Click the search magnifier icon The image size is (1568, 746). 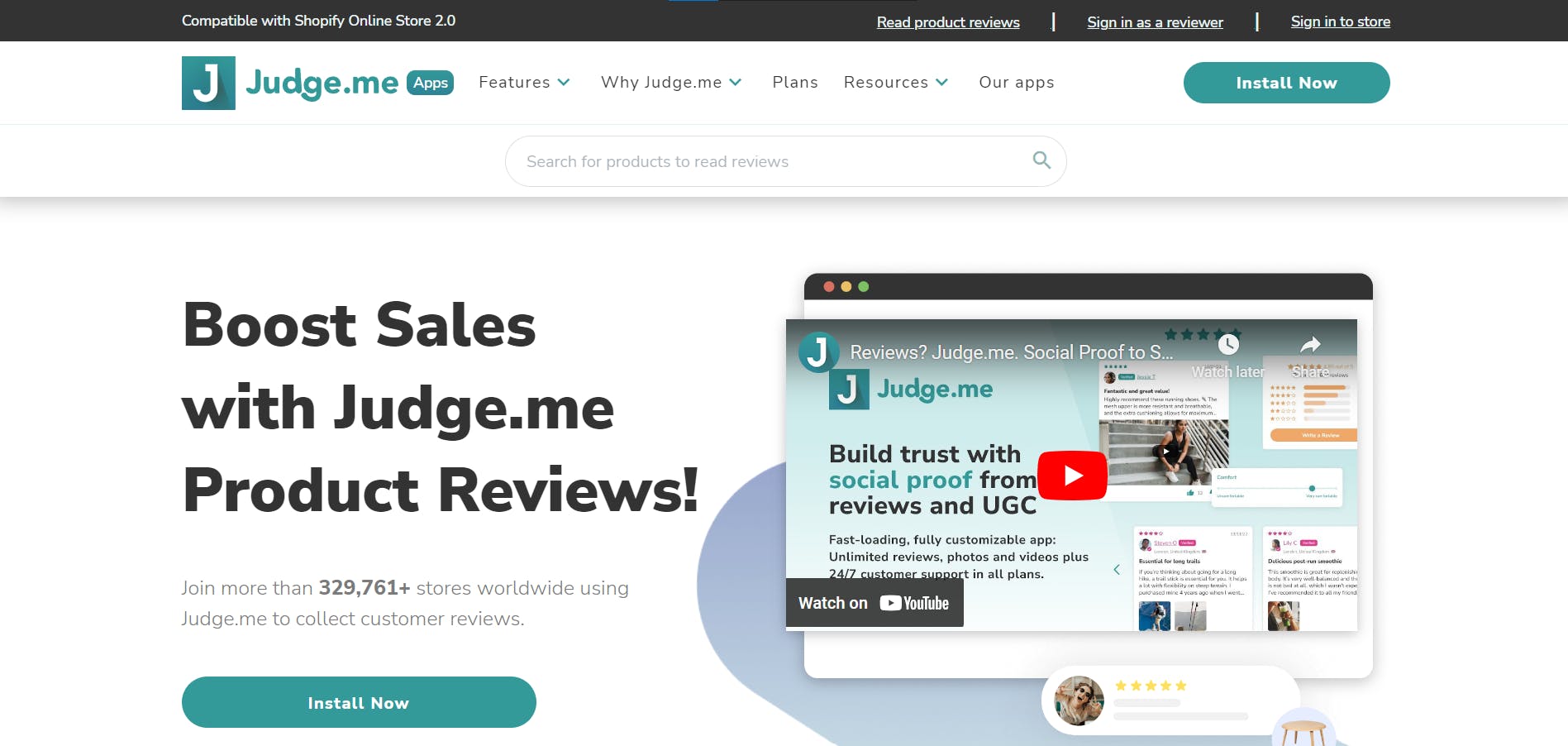coord(1041,160)
